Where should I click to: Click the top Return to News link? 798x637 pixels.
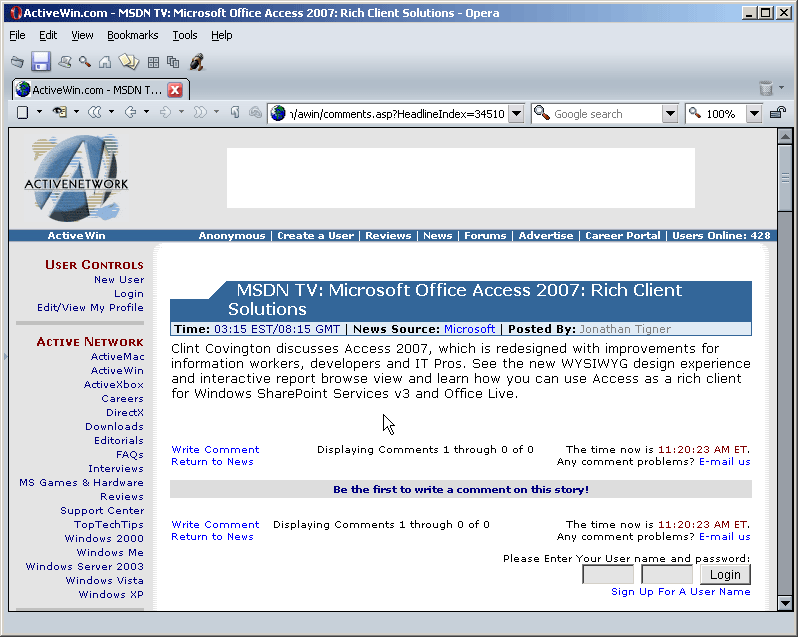pos(212,462)
